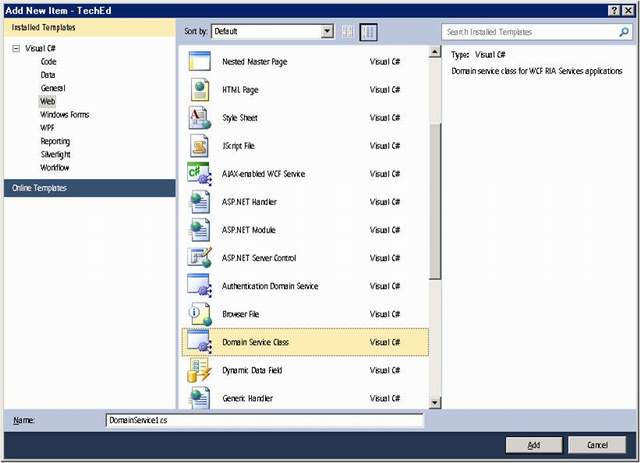Image resolution: width=640 pixels, height=463 pixels.
Task: Select the Windows Forms category
Action: coord(64,115)
